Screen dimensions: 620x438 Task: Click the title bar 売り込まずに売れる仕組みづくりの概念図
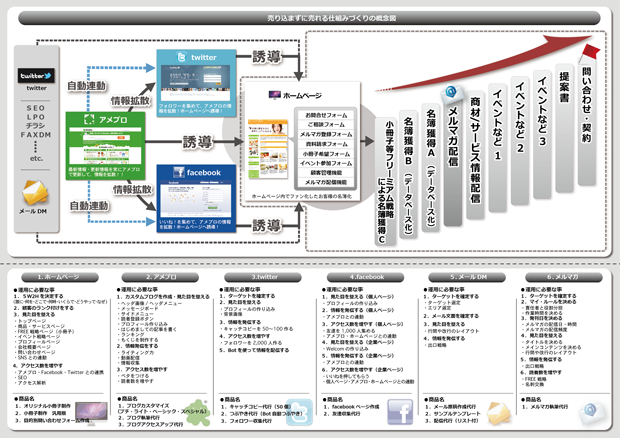(309, 18)
